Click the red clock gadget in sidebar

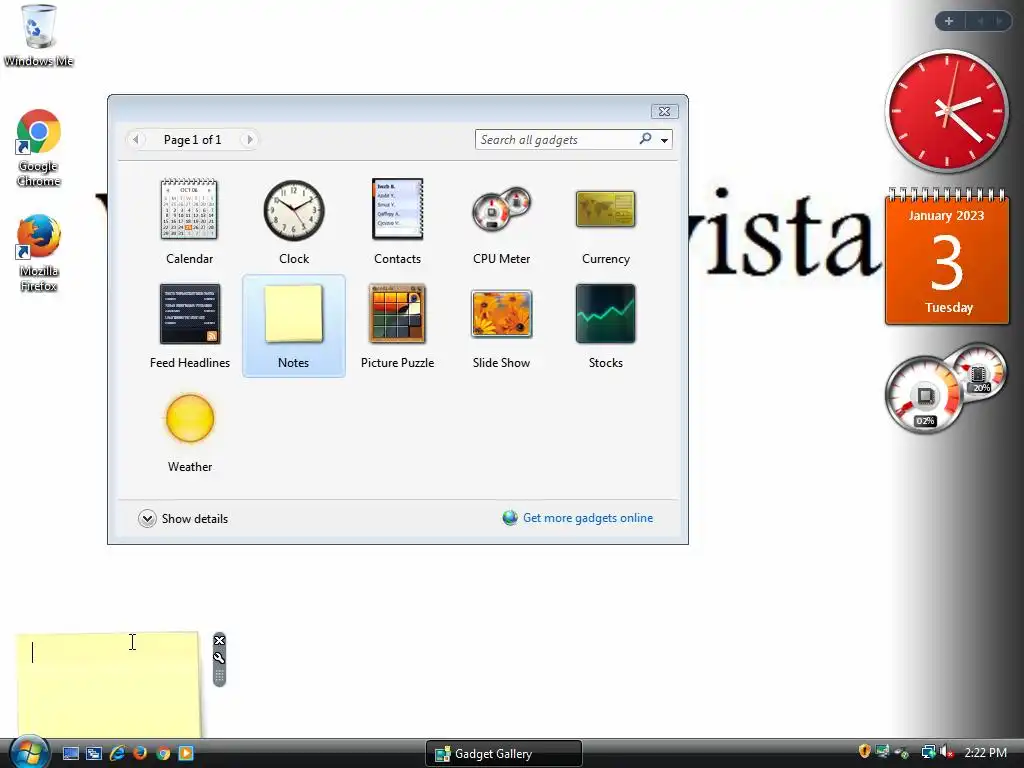[946, 111]
